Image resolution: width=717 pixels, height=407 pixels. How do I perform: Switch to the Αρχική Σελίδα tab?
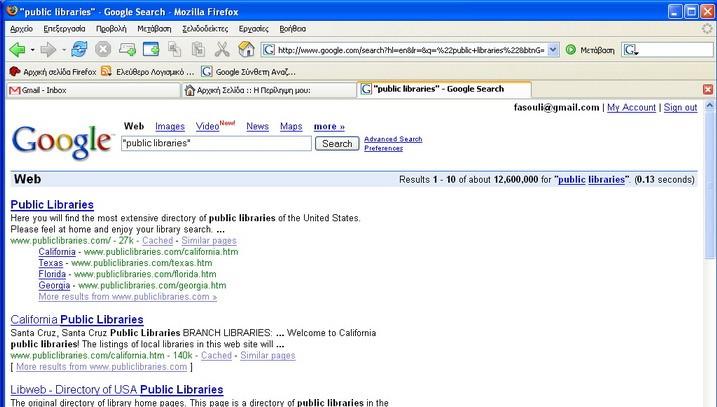[268, 90]
